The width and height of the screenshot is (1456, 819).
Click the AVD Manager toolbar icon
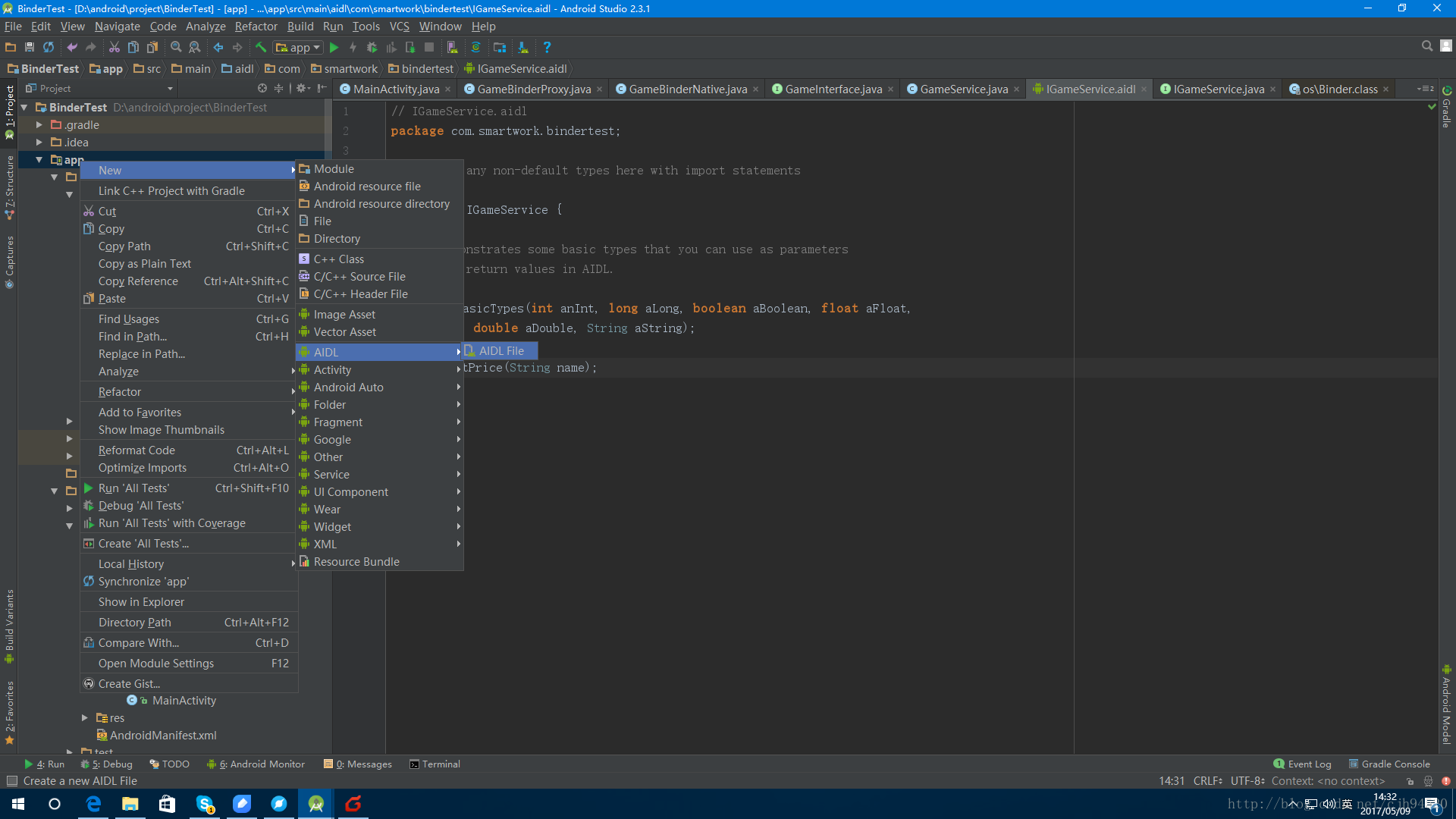tap(452, 47)
